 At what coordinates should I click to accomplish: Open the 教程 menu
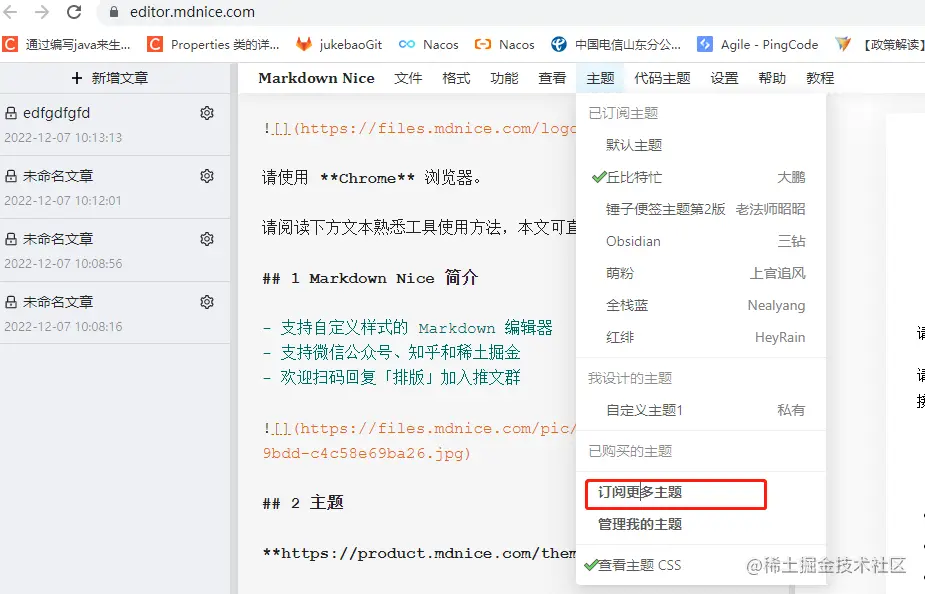tap(820, 78)
